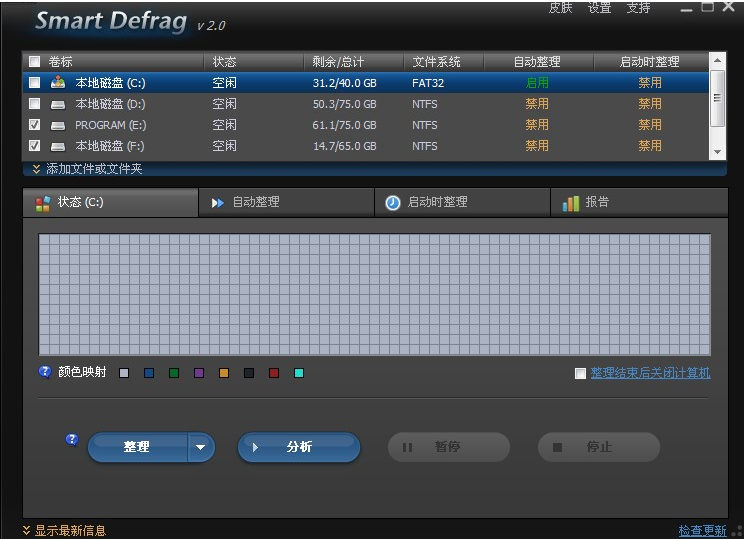Enable 整理结束后关闭计算机 checkbox
Image resolution: width=744 pixels, height=541 pixels.
(x=581, y=373)
